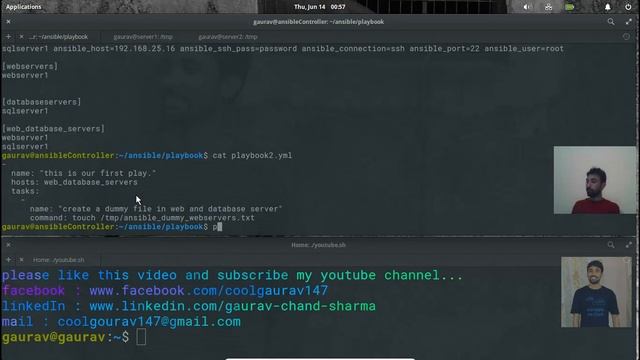Click search icon in youtube.sh terminal
This screenshot has height=360, width=640.
click(611, 245)
